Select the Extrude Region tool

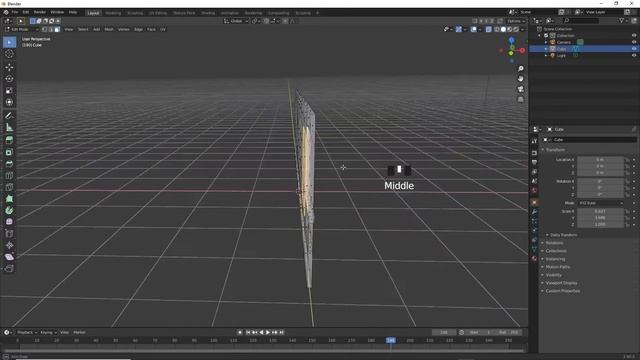pyautogui.click(x=9, y=140)
